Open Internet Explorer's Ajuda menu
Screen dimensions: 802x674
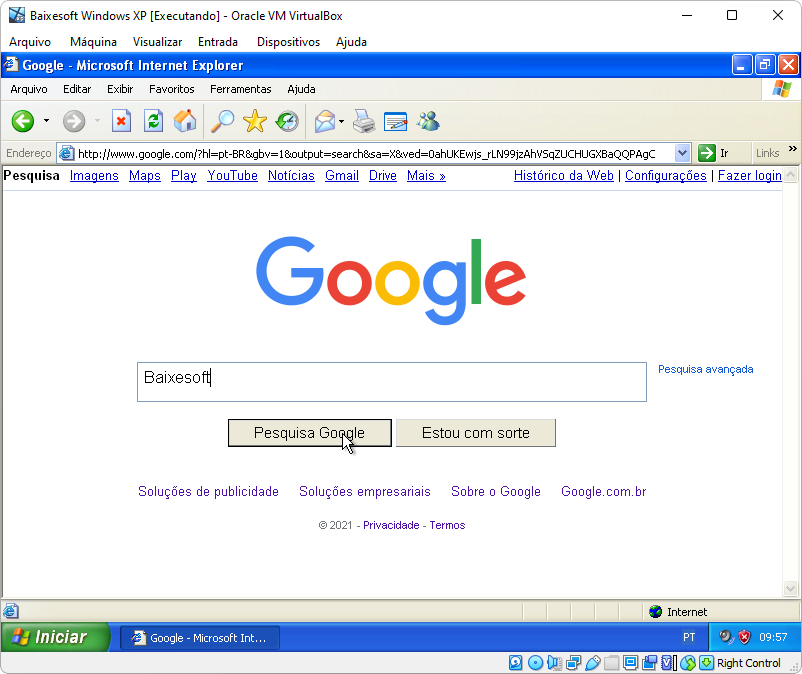(301, 89)
